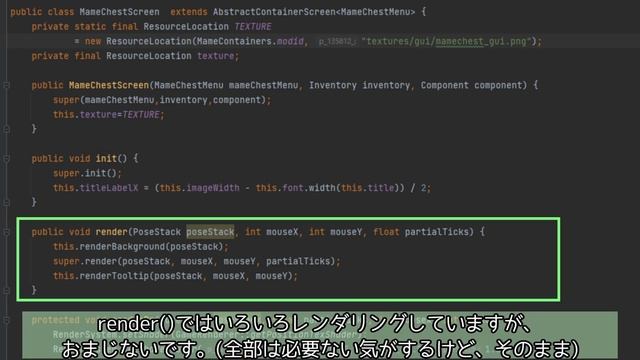This screenshot has width=640, height=360.
Task: Click the textures/gui/mamechest_gui.png string
Action: tap(447, 41)
